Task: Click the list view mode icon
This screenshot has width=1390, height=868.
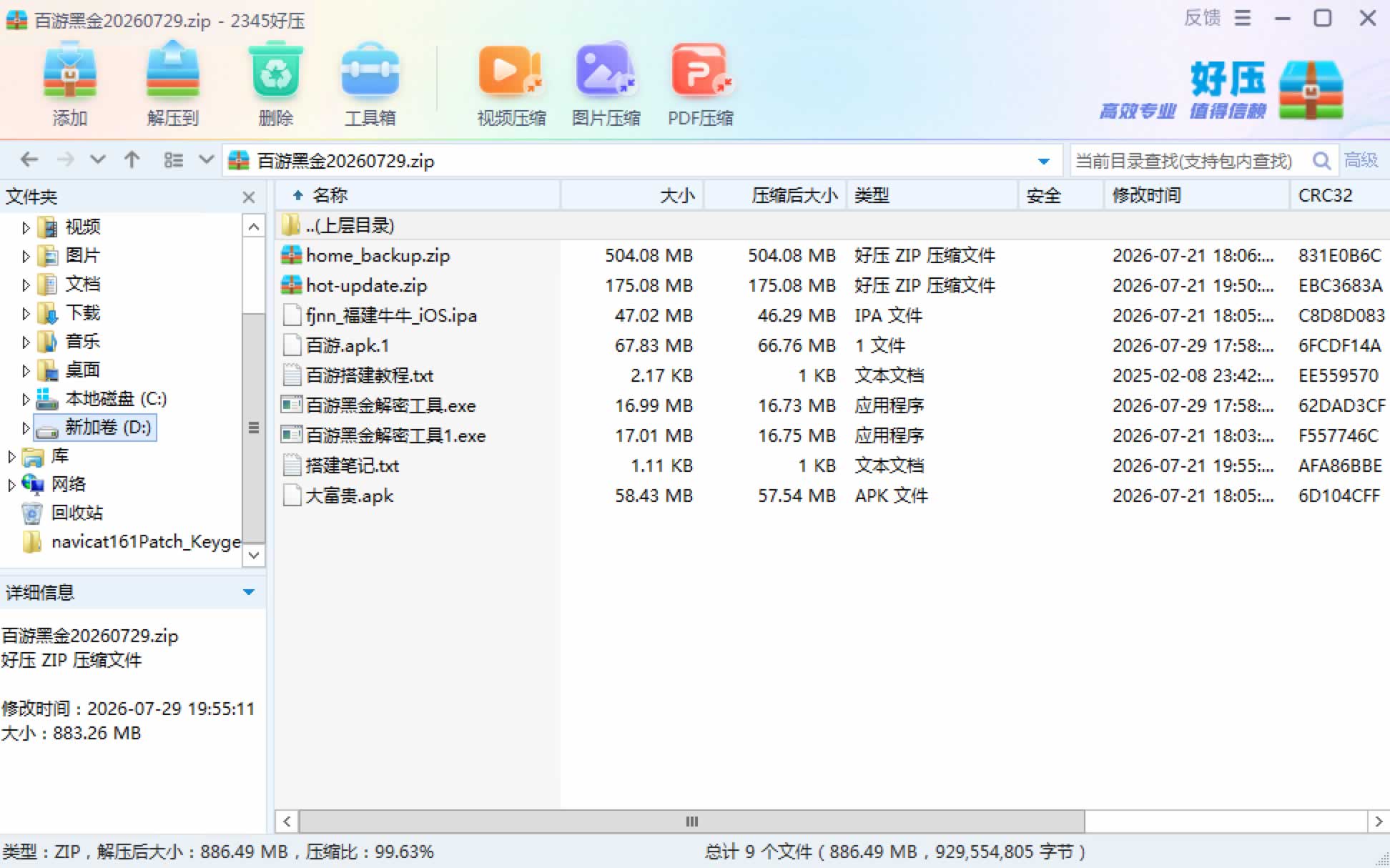Action: [174, 159]
